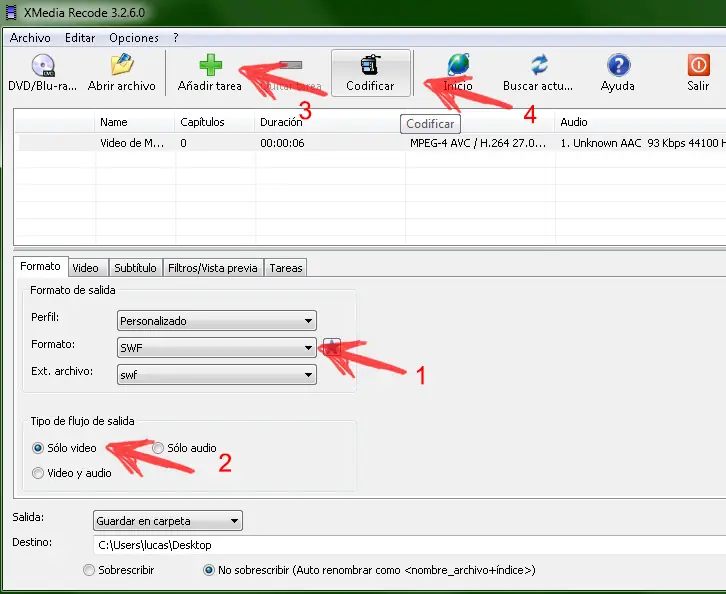
Task: Start encoding with Codificar button
Action: (371, 73)
